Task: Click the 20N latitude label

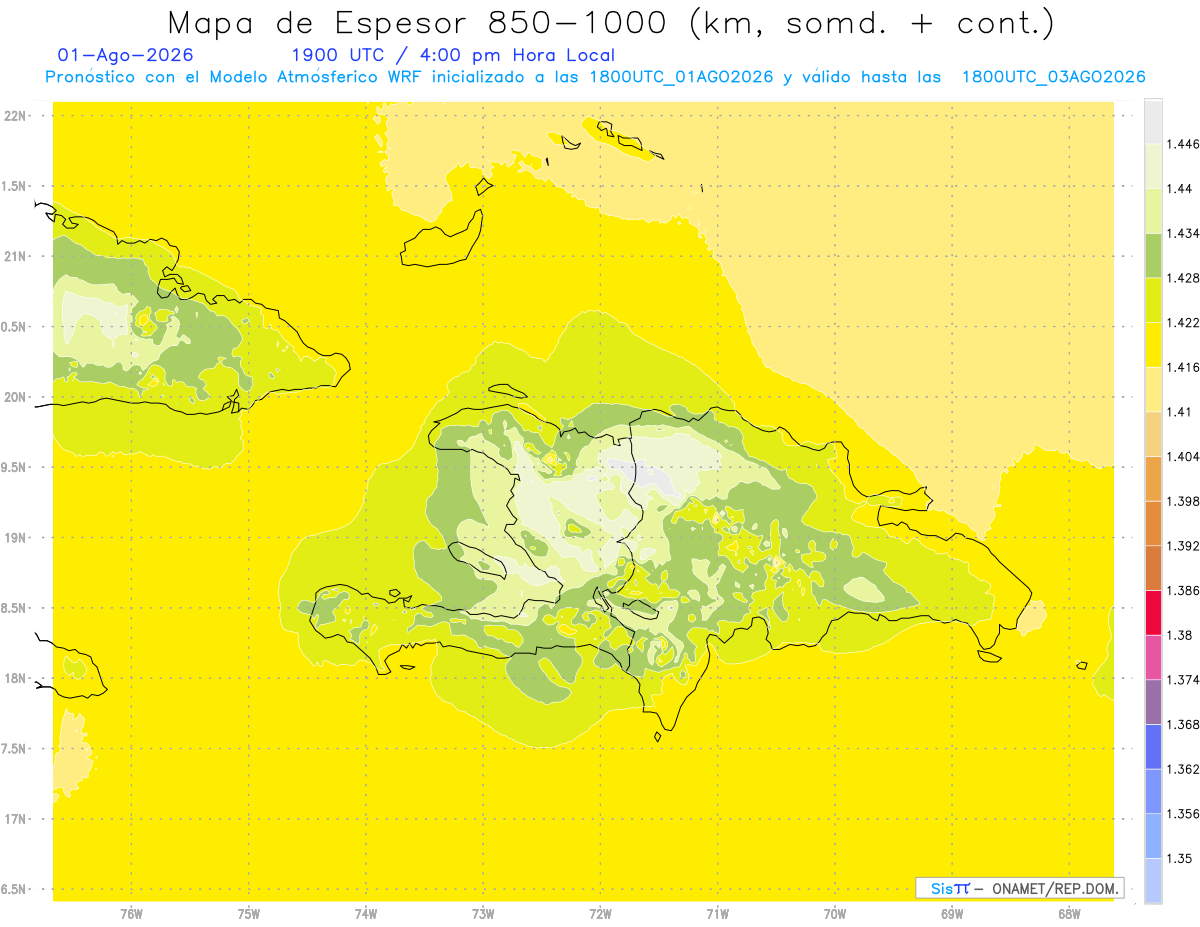Action: click(x=17, y=397)
